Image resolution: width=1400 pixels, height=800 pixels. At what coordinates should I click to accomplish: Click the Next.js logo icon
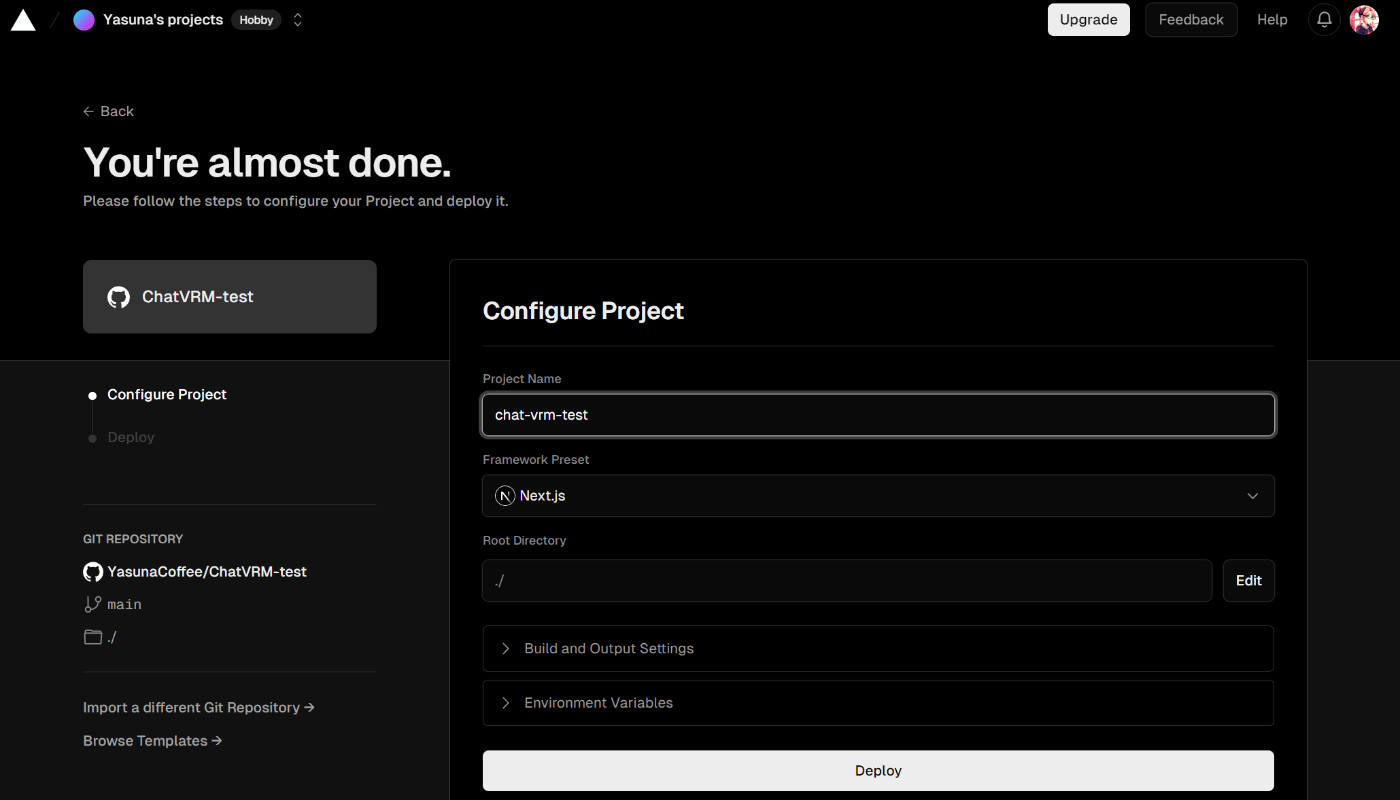pos(505,496)
